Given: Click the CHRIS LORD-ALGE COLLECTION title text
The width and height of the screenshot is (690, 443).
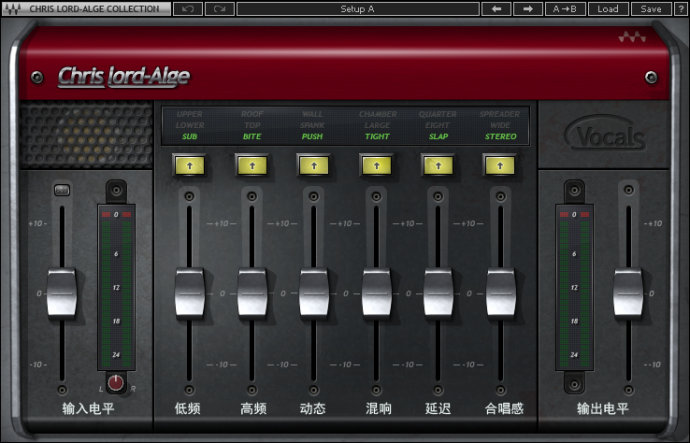Looking at the screenshot, I should (94, 9).
